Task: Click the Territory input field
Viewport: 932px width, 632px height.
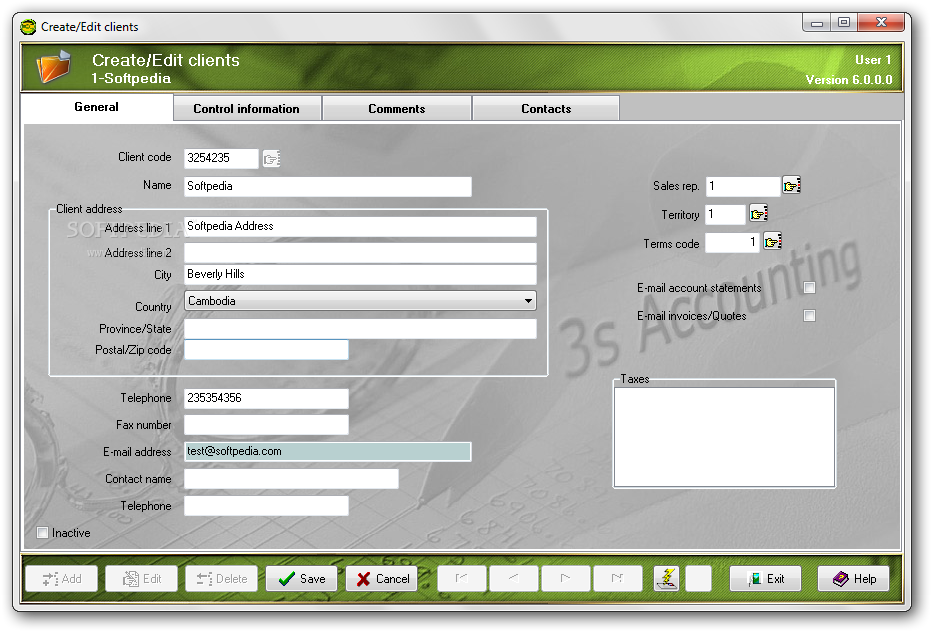Action: [x=725, y=214]
